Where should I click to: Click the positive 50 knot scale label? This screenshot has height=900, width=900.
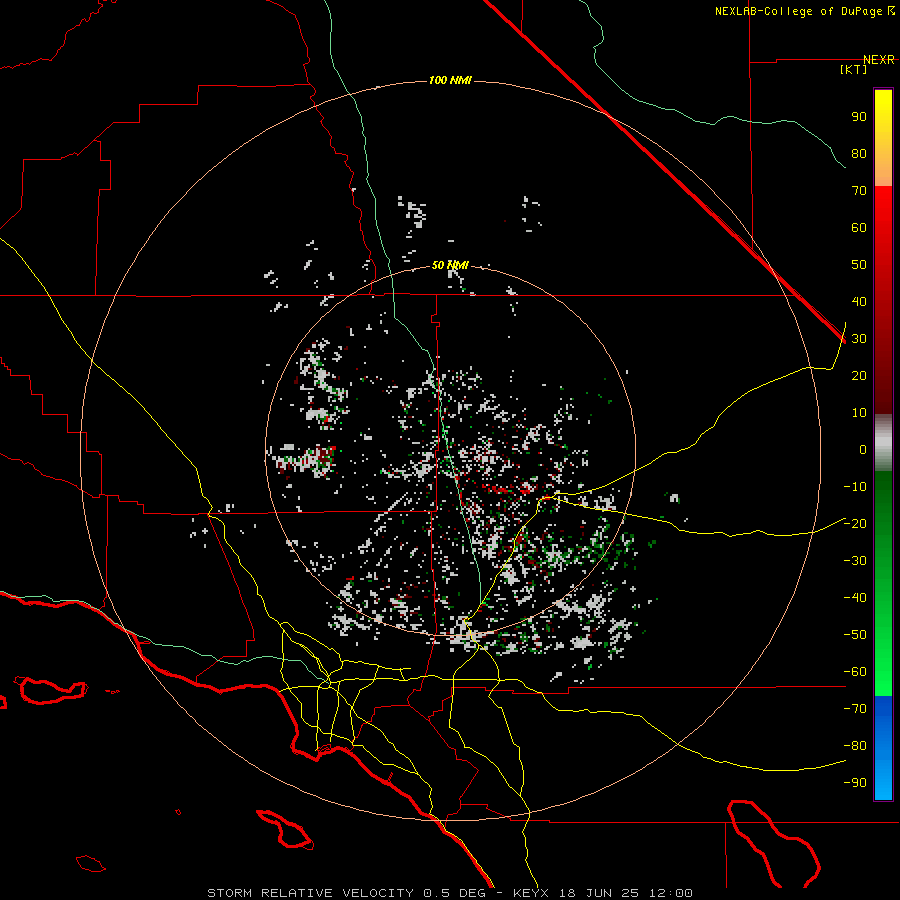click(859, 265)
